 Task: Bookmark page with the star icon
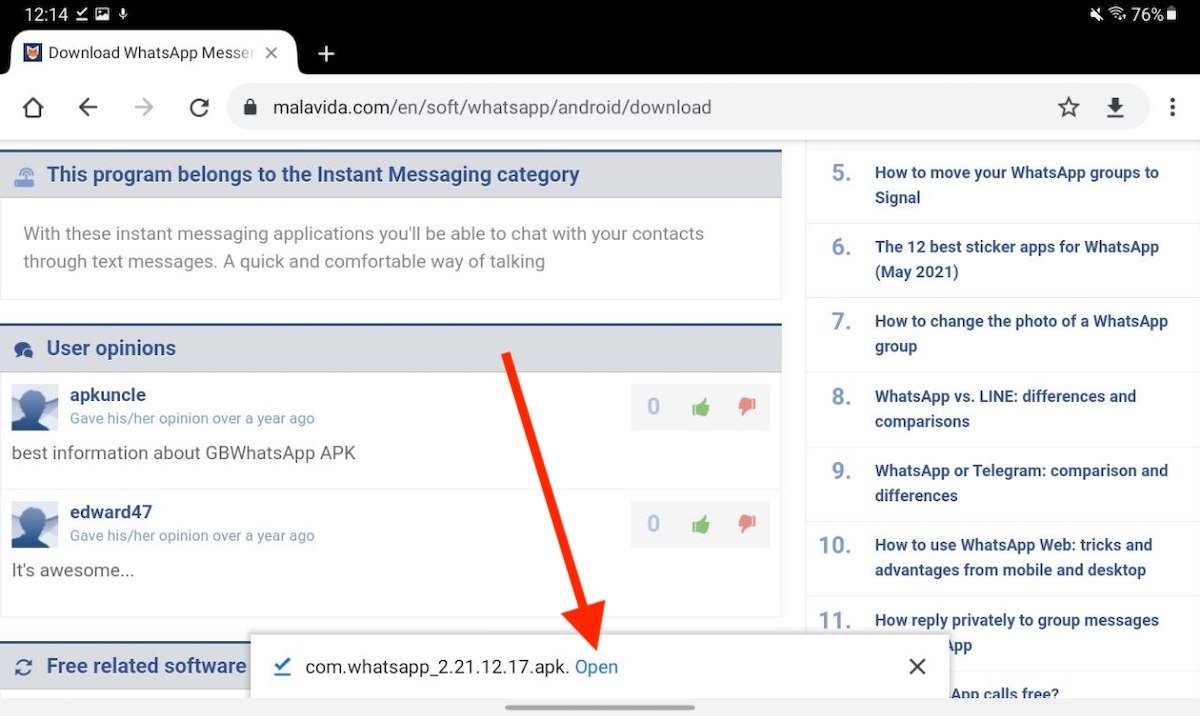tap(1069, 107)
